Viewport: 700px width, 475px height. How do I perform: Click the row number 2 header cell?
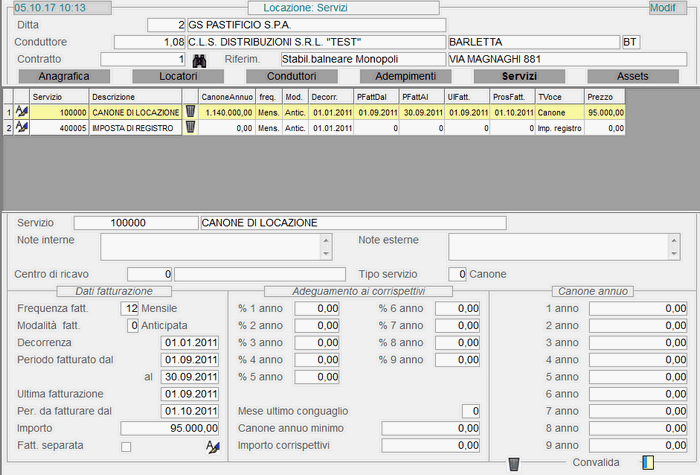8,128
